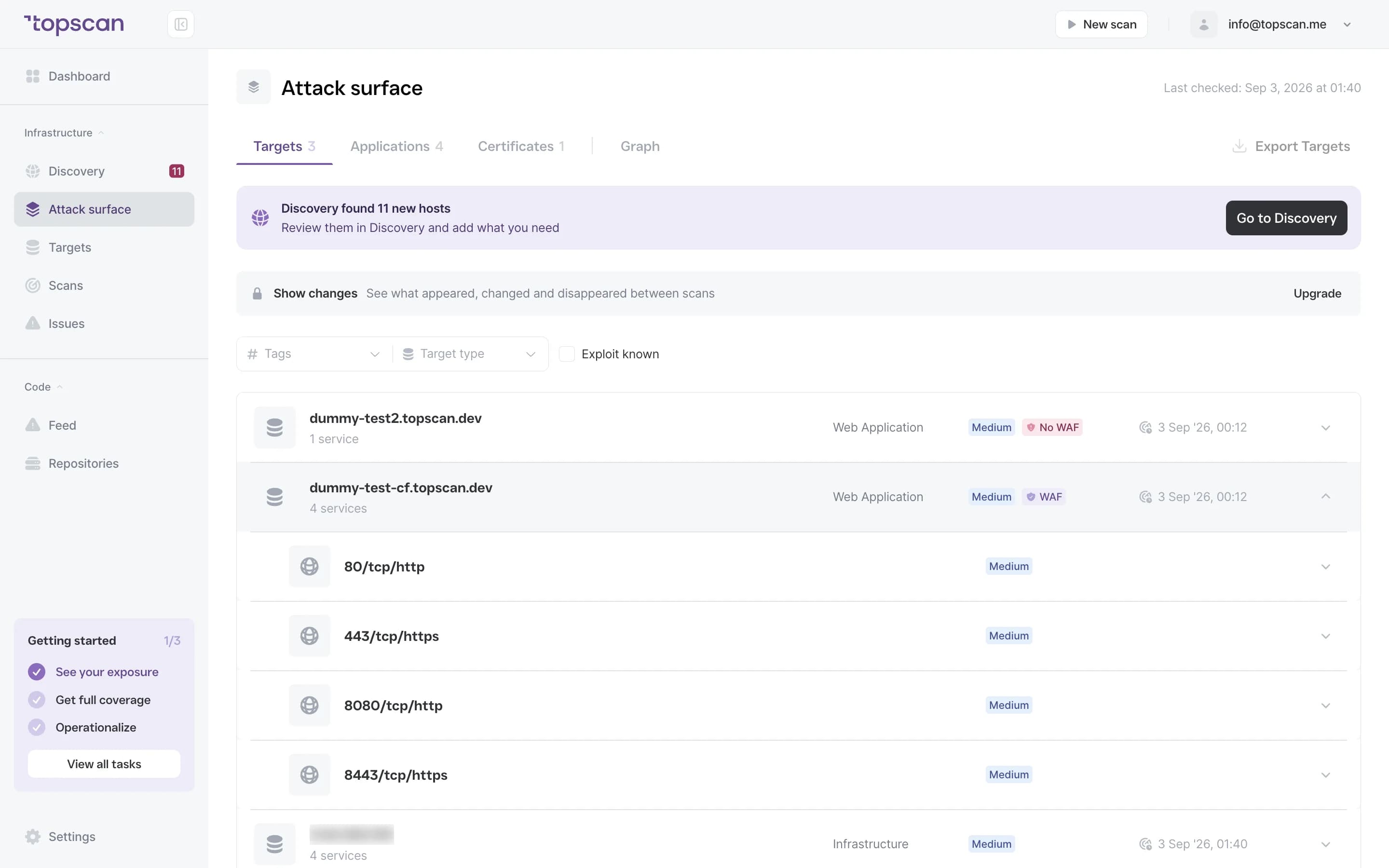
Task: Click the globe icon for 8080/tcp/http
Action: [309, 705]
